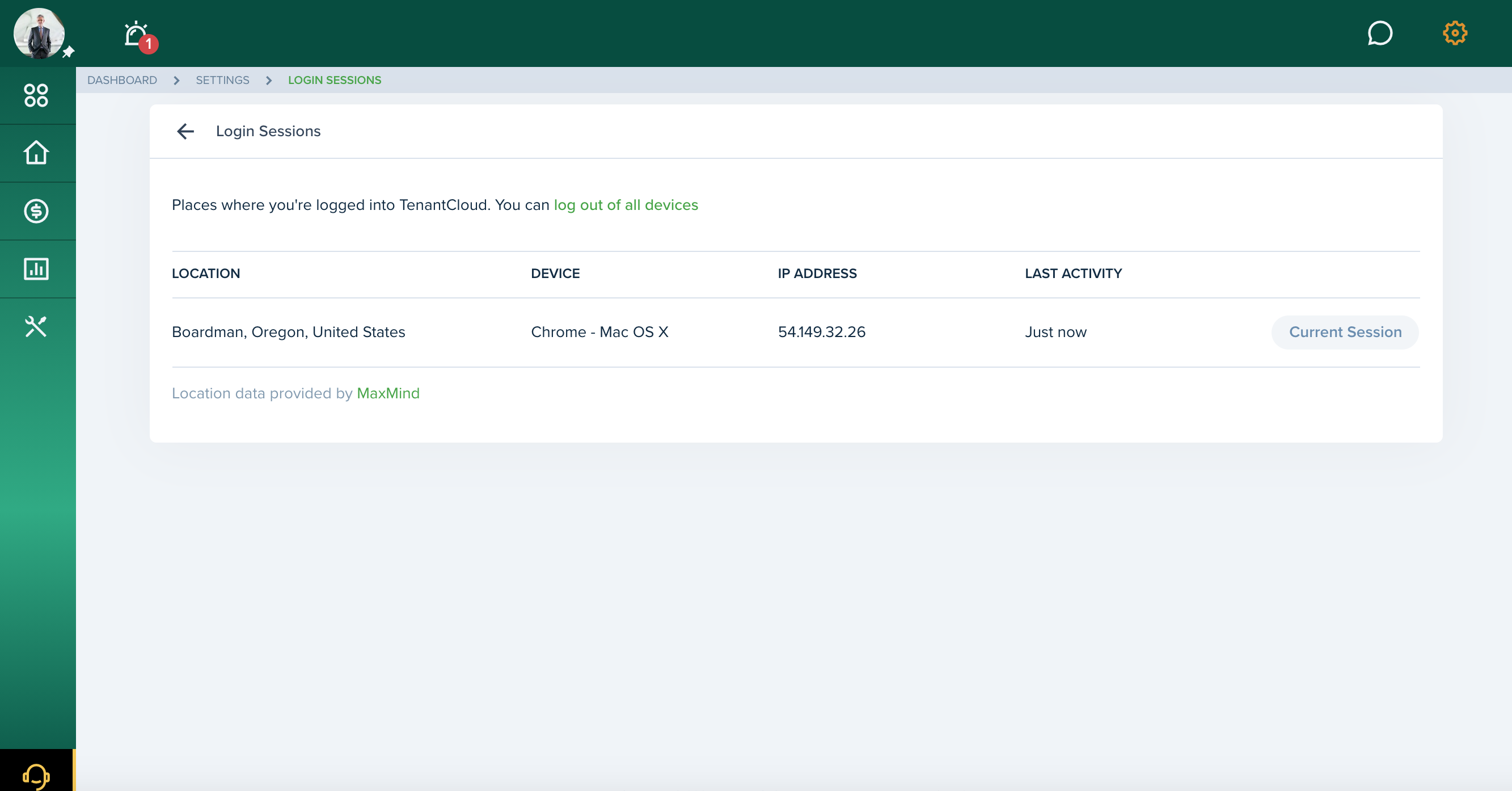1512x791 pixels.
Task: Select the Boardman, Oregon, United States cell
Action: [x=288, y=333]
